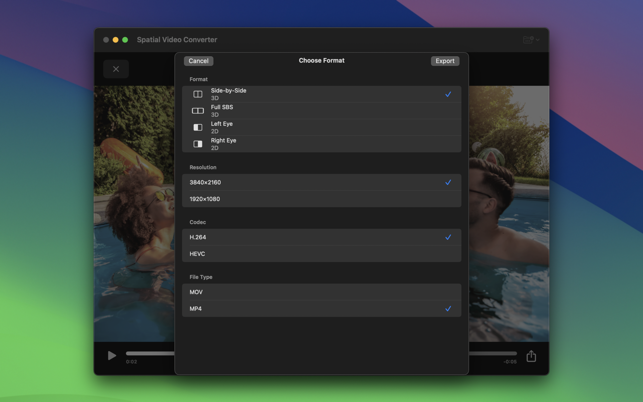Select the Side-by-Side 3D format
Viewport: 643px width, 402px height.
coord(322,94)
